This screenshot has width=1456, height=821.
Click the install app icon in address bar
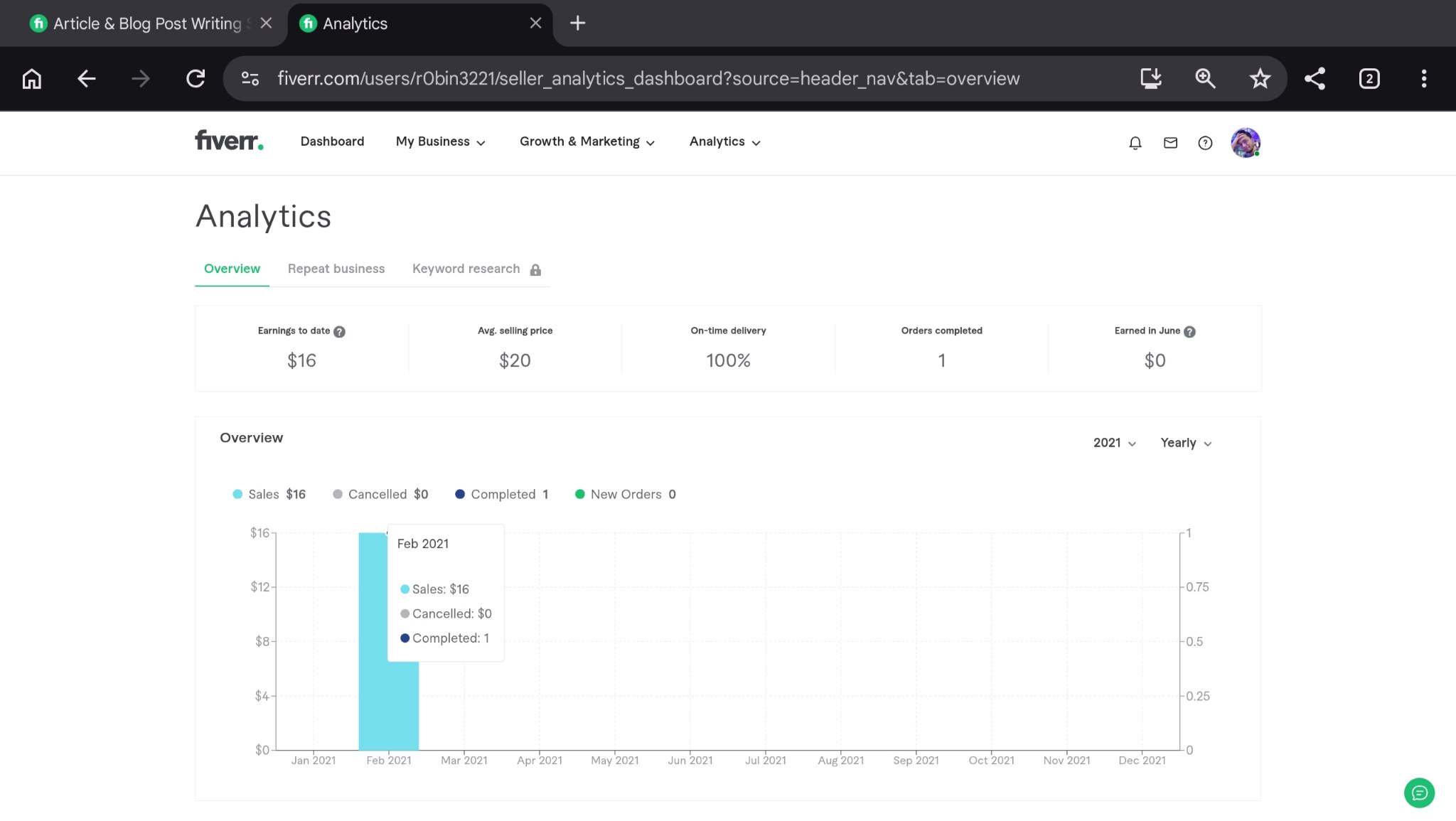(x=1151, y=78)
